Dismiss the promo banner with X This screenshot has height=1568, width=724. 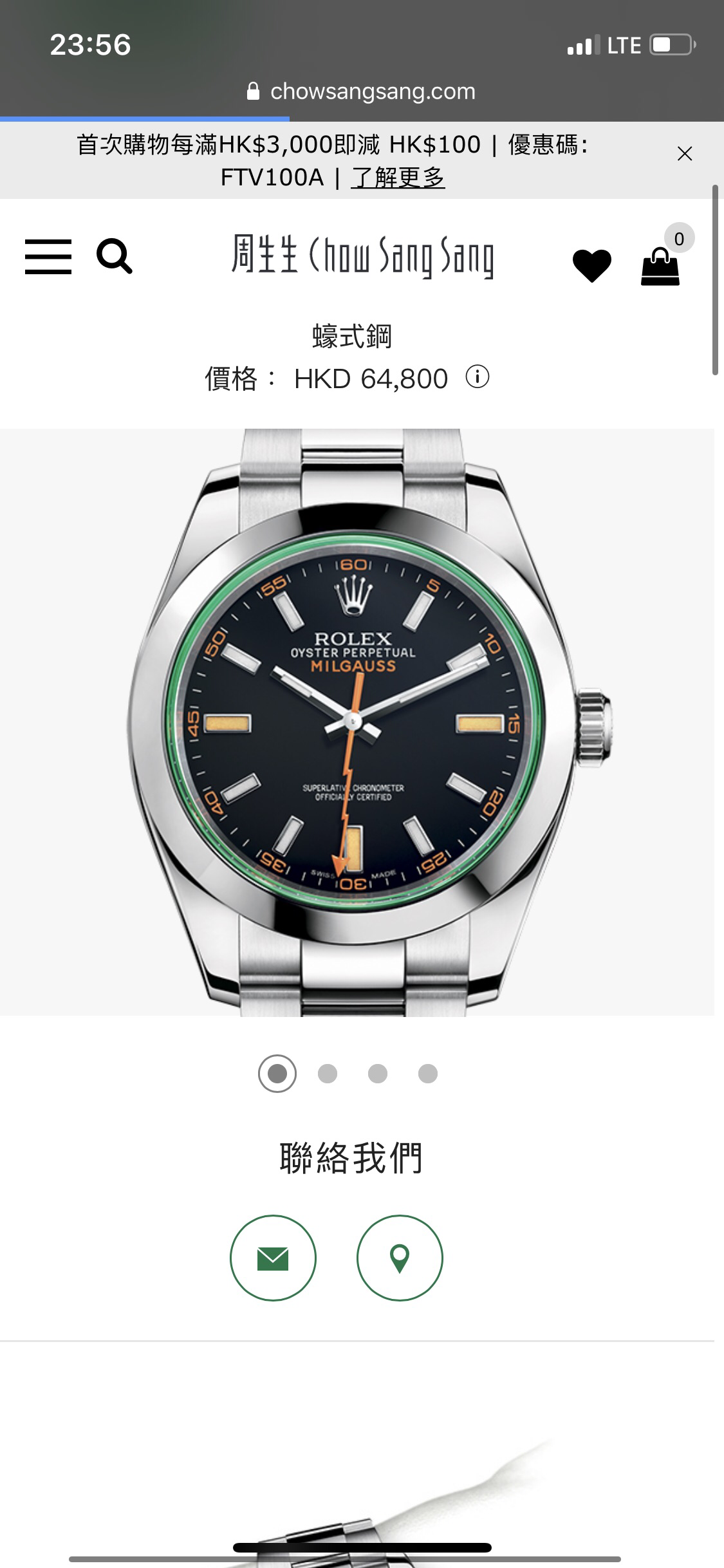tap(685, 154)
